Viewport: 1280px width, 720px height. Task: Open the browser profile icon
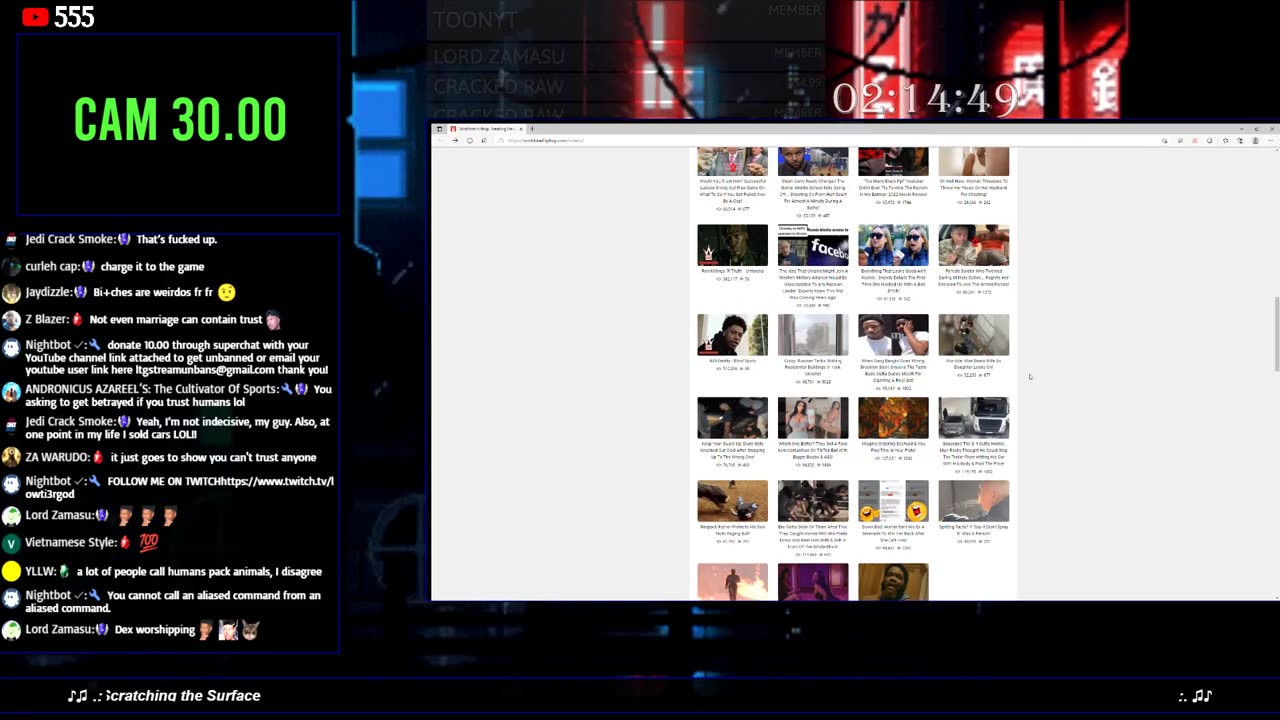coord(1256,140)
